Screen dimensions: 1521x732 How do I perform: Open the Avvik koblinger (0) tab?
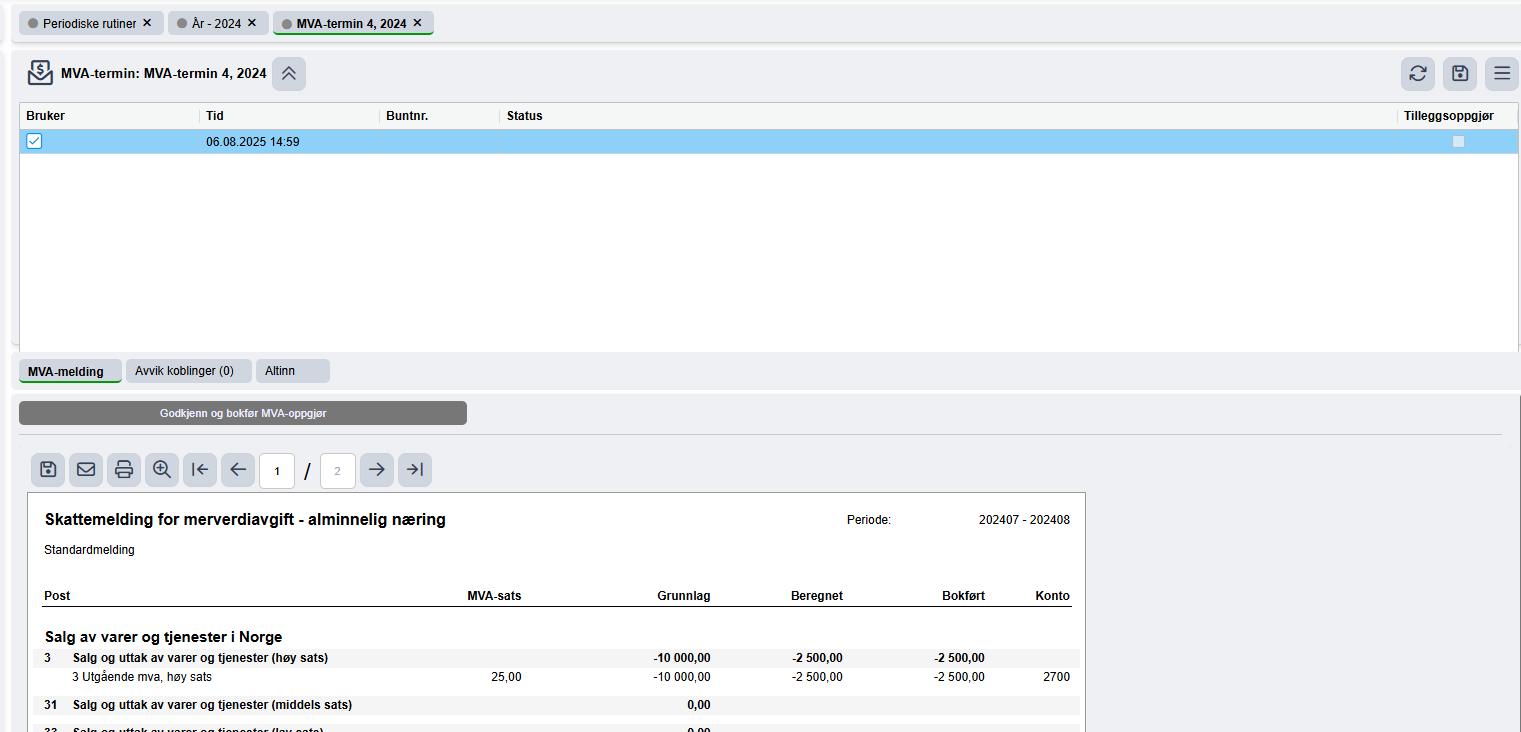pos(188,371)
